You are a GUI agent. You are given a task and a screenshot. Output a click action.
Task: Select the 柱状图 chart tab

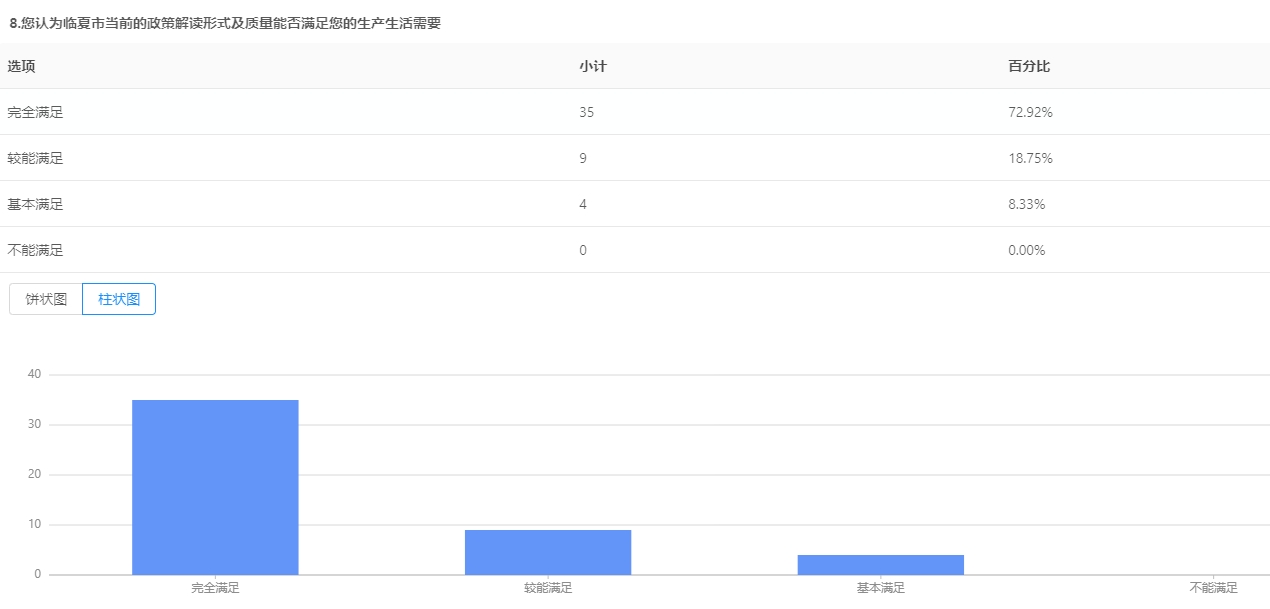click(119, 299)
